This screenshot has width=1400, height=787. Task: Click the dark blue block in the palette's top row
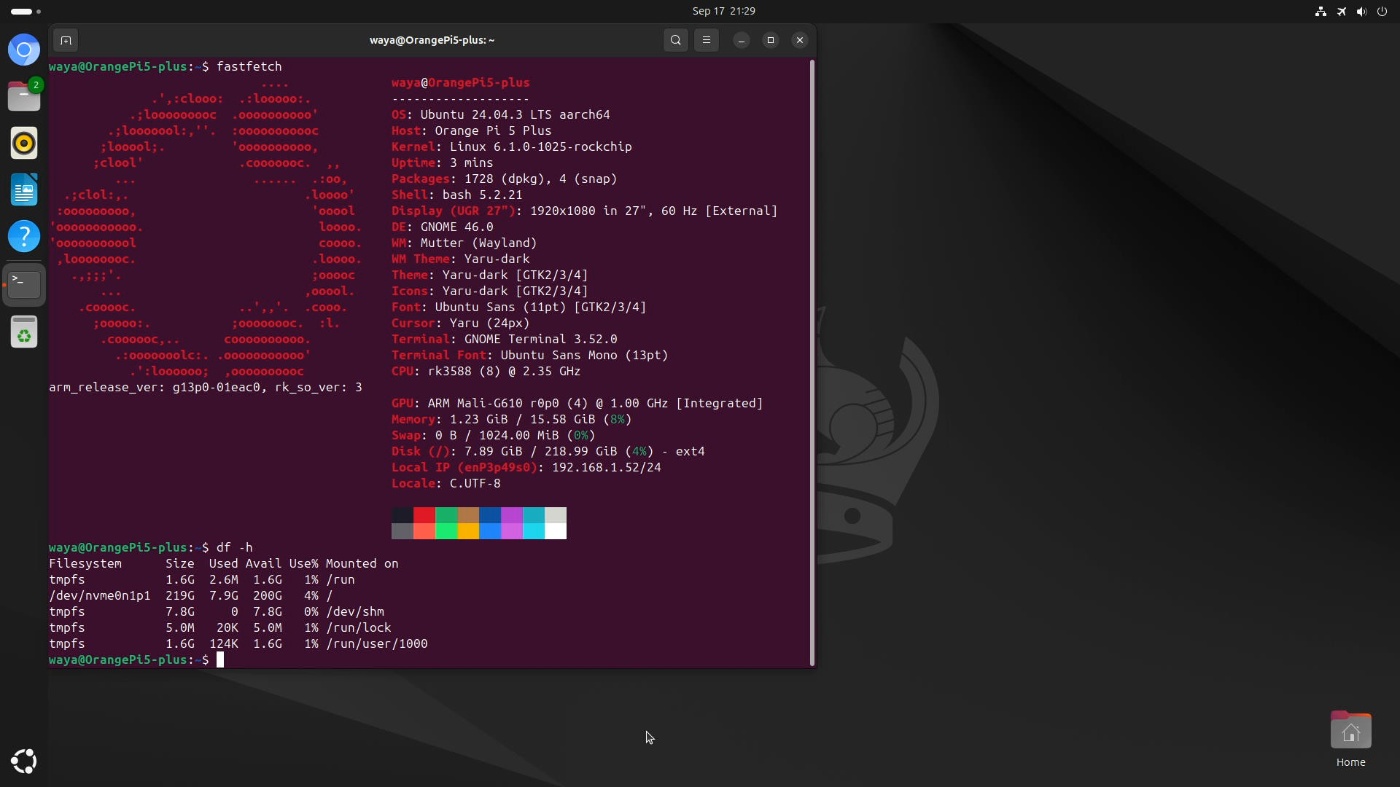(490, 515)
